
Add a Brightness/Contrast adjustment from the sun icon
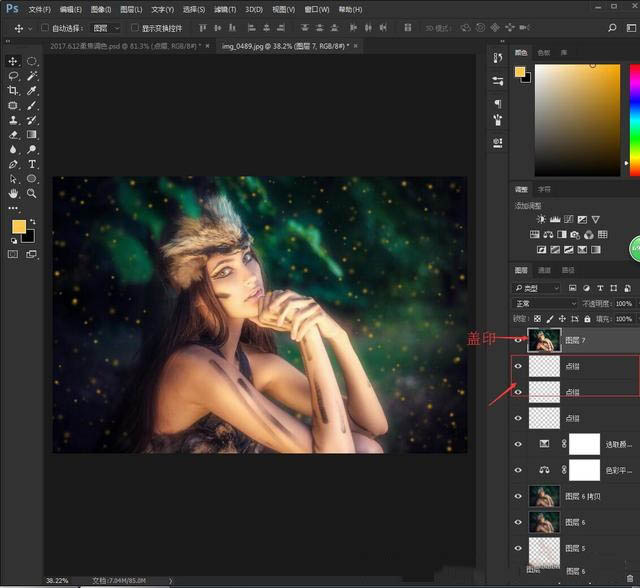coord(541,219)
